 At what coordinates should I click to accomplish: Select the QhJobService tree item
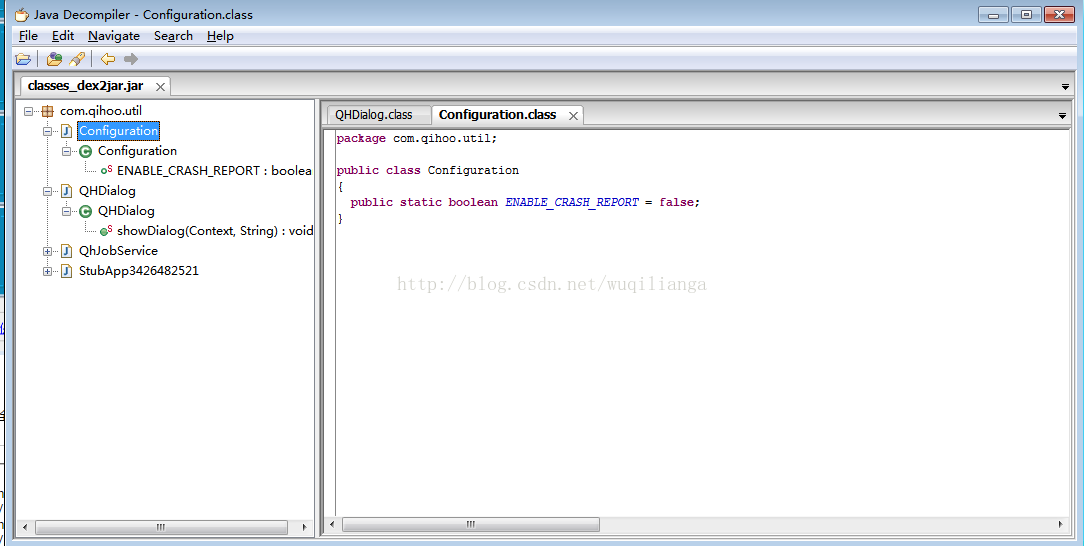tap(118, 251)
